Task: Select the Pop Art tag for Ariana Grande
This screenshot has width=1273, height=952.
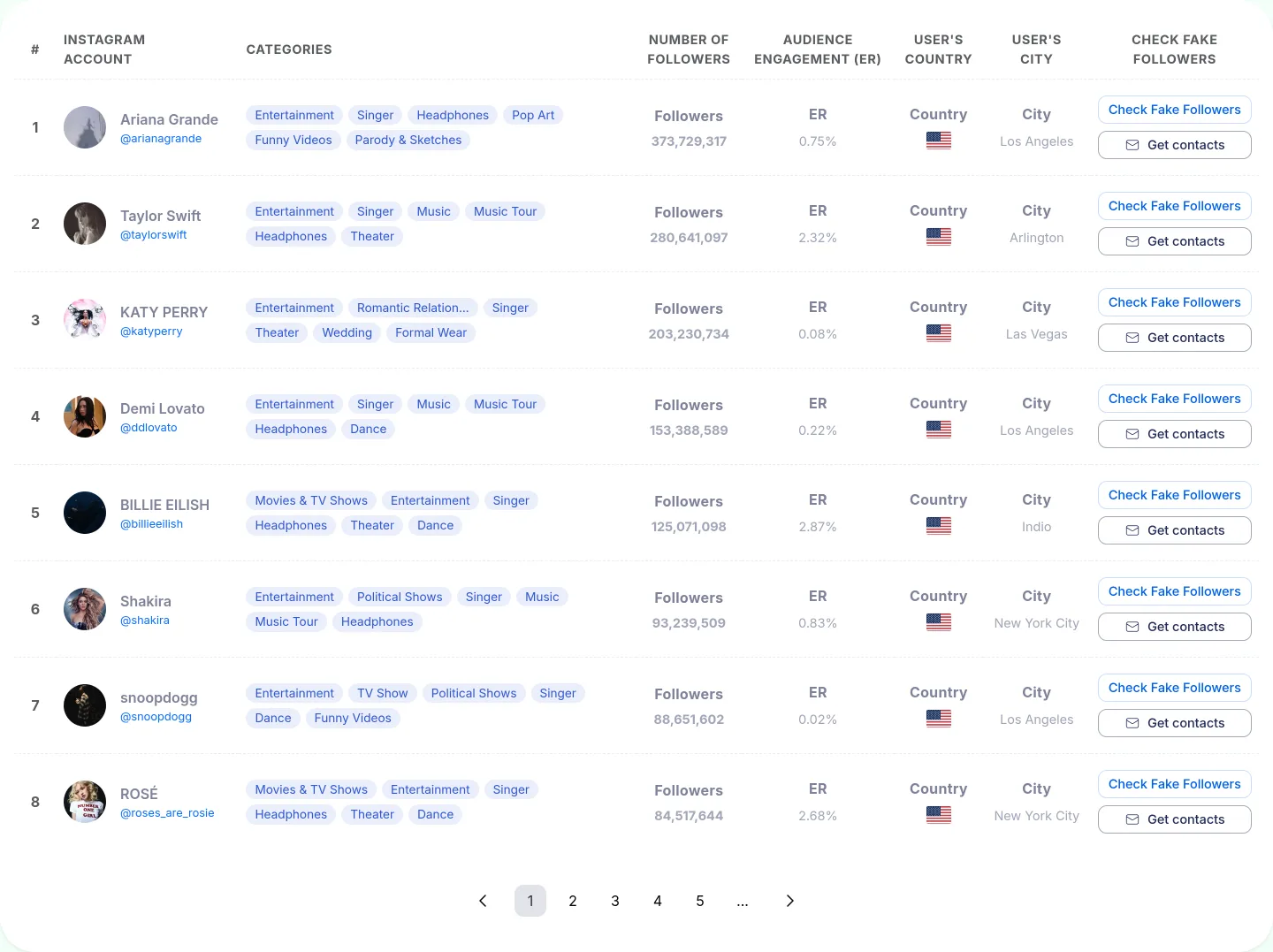Action: 533,115
